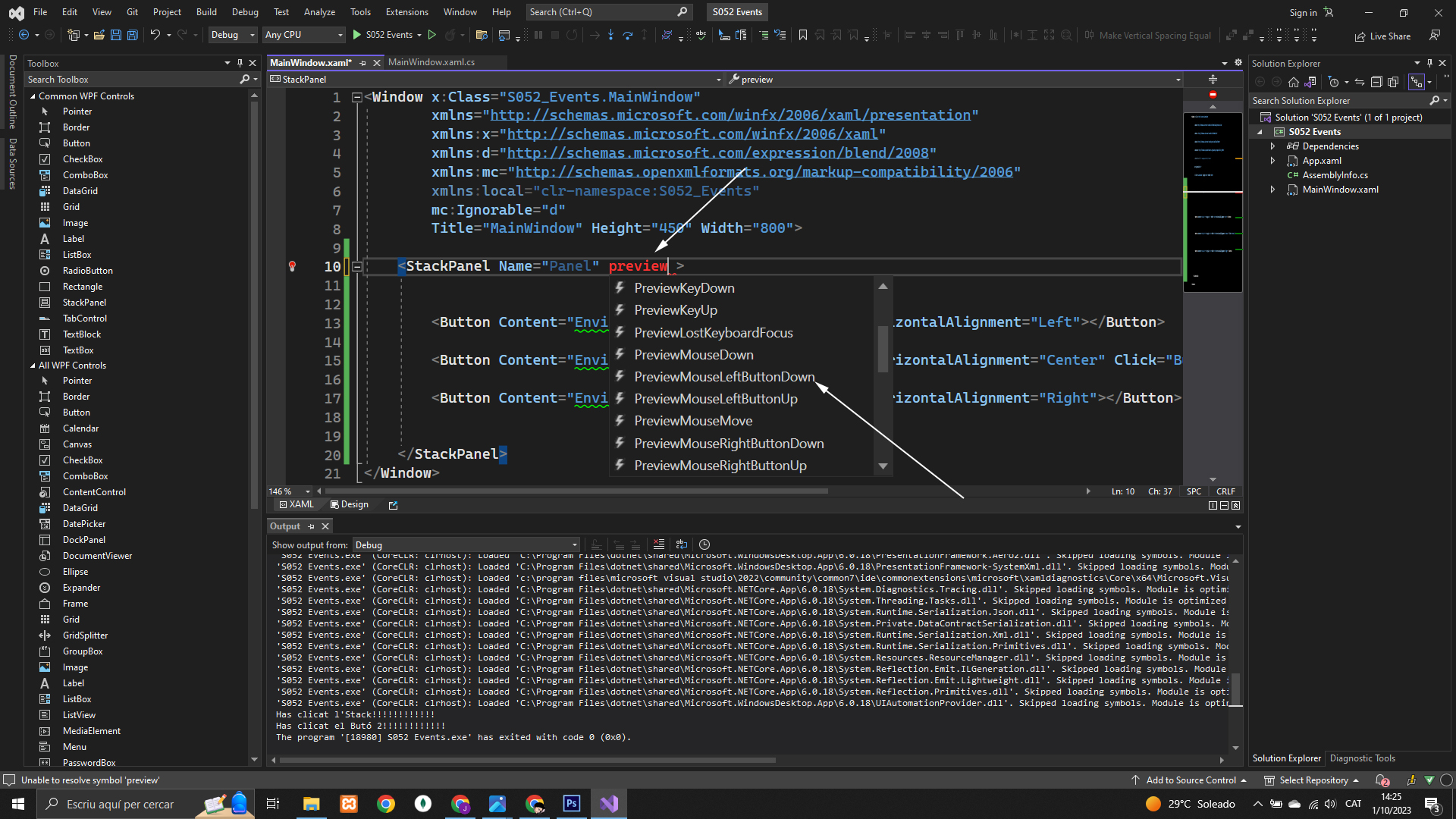Expand the Dependencies node in Solution Explorer
This screenshot has width=1456, height=819.
click(1273, 146)
